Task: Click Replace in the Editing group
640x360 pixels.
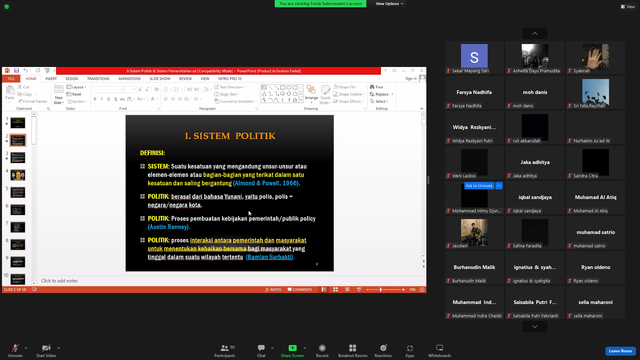Action: [x=381, y=94]
